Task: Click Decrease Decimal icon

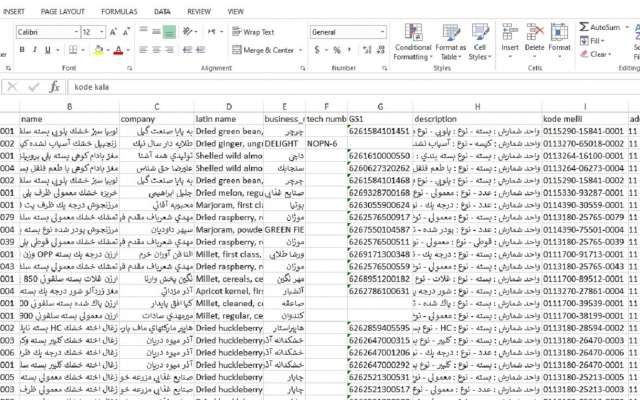Action: point(380,50)
